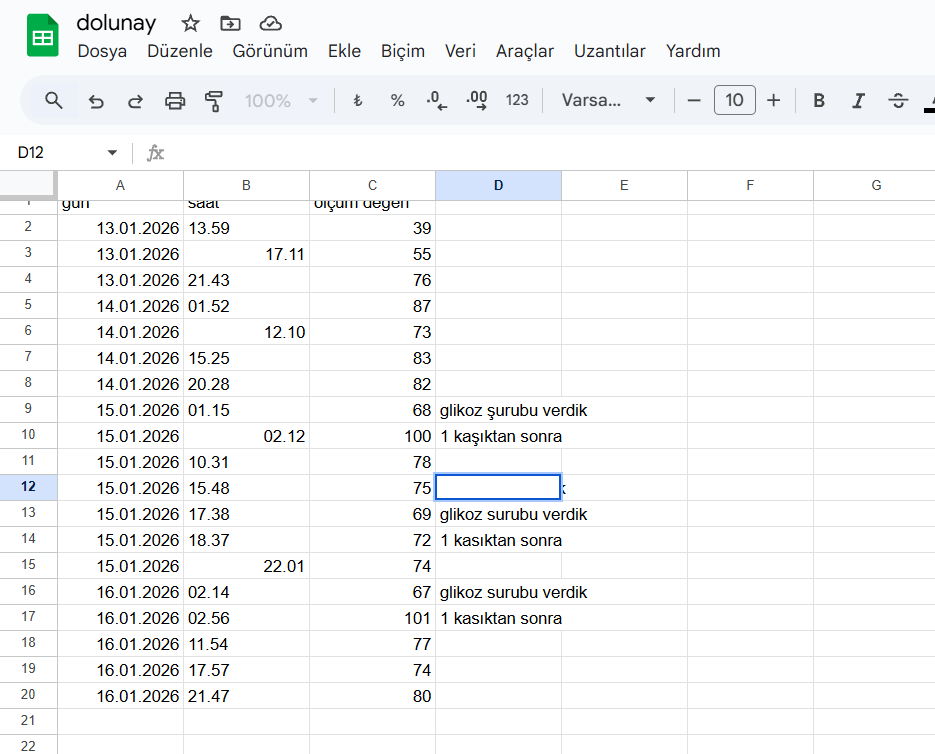Image resolution: width=935 pixels, height=754 pixels.
Task: Select time cell 22.01 in row 15
Action: tap(246, 566)
